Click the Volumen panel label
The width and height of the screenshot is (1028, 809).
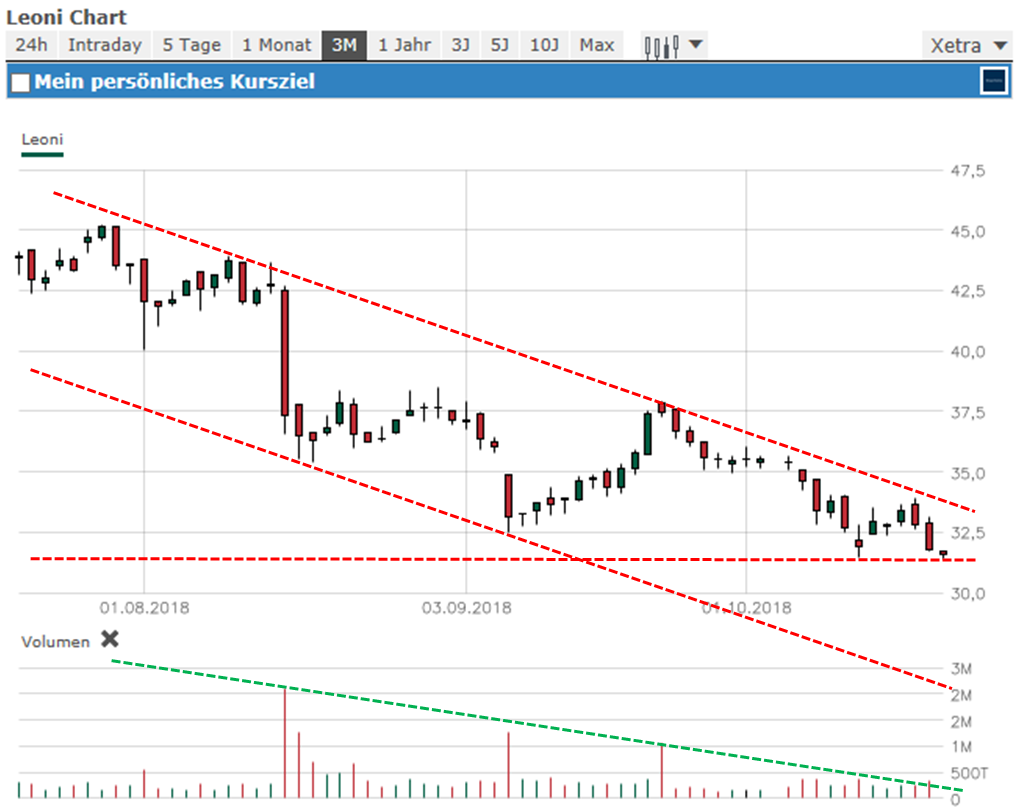point(55,642)
